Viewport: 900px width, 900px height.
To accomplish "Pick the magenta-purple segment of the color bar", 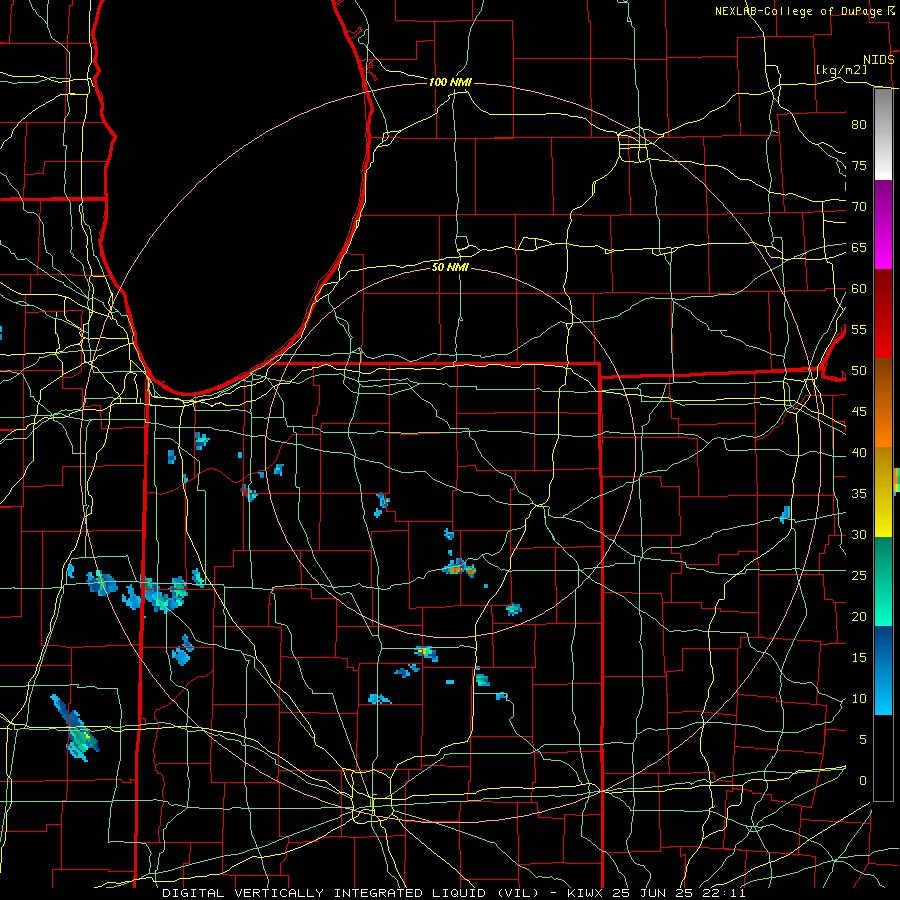I will point(883,225).
